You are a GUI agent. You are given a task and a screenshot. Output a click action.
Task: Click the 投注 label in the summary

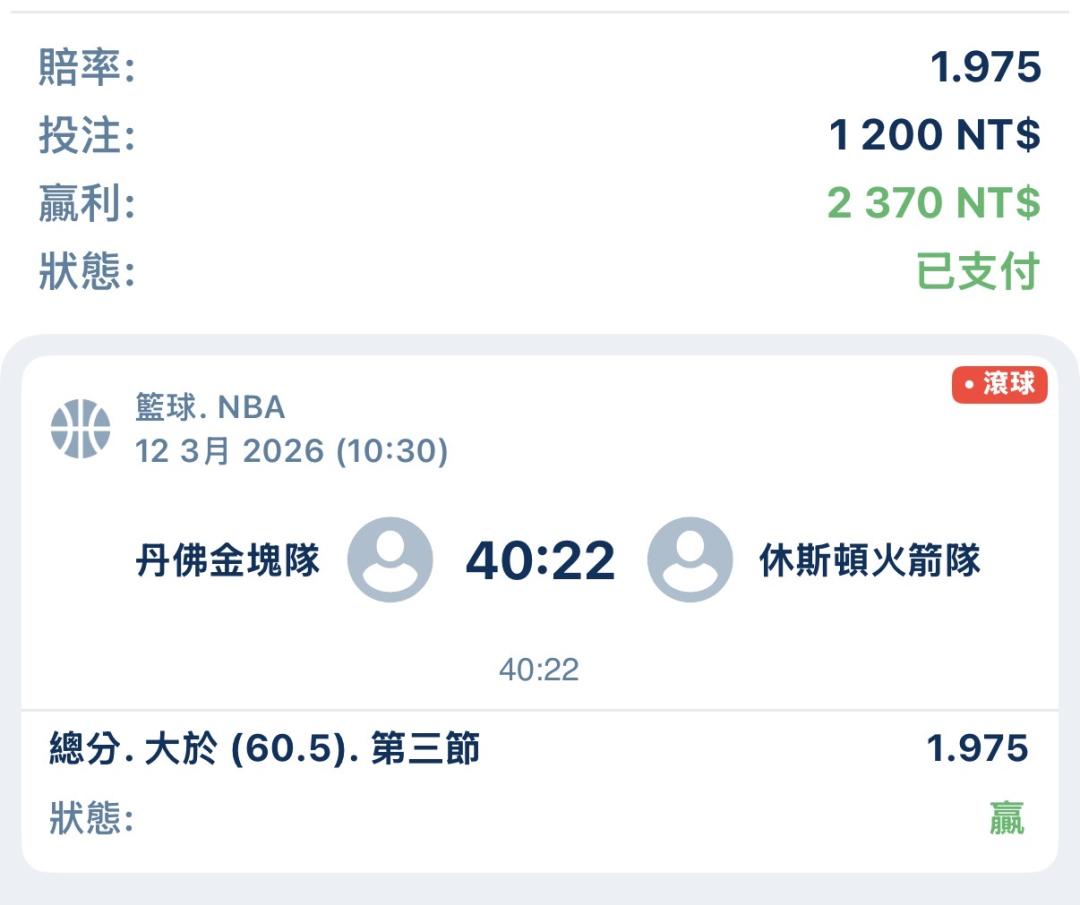point(87,136)
